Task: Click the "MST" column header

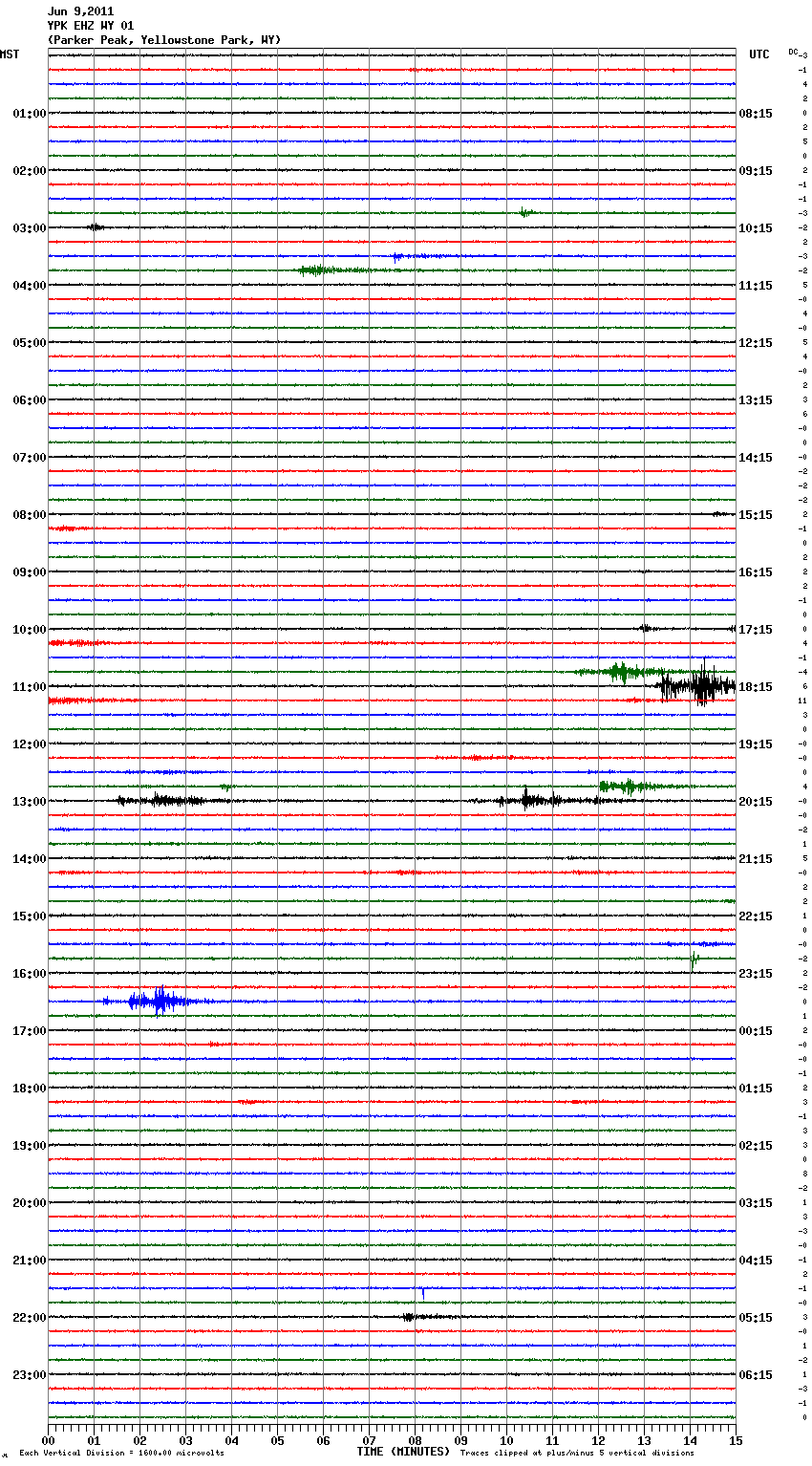Action: click(10, 54)
